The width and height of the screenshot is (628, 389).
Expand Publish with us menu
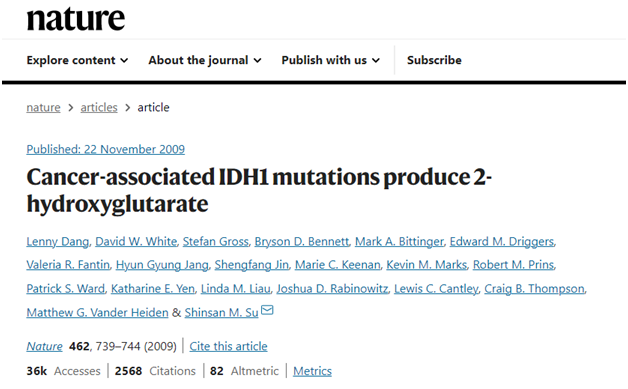click(330, 60)
